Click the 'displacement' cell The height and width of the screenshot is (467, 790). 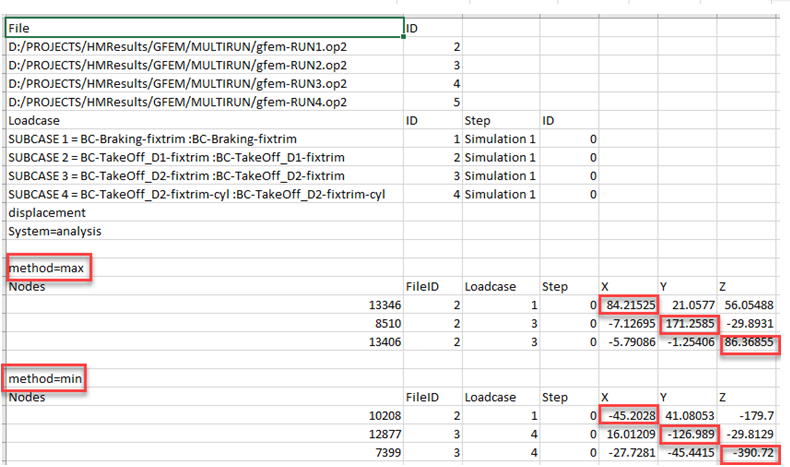(x=204, y=213)
